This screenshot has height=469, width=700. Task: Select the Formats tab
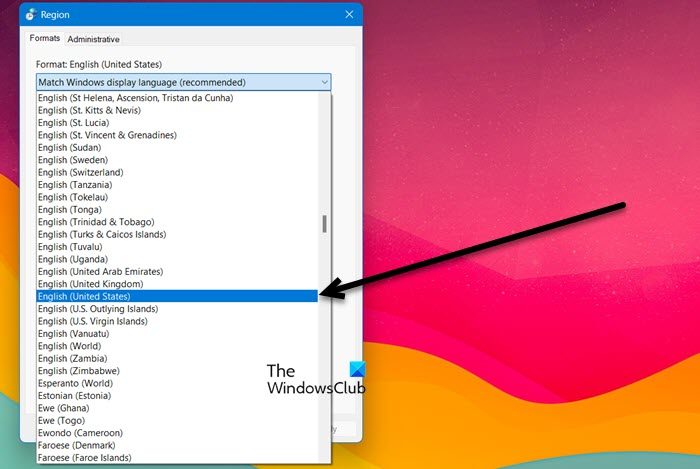(x=45, y=38)
